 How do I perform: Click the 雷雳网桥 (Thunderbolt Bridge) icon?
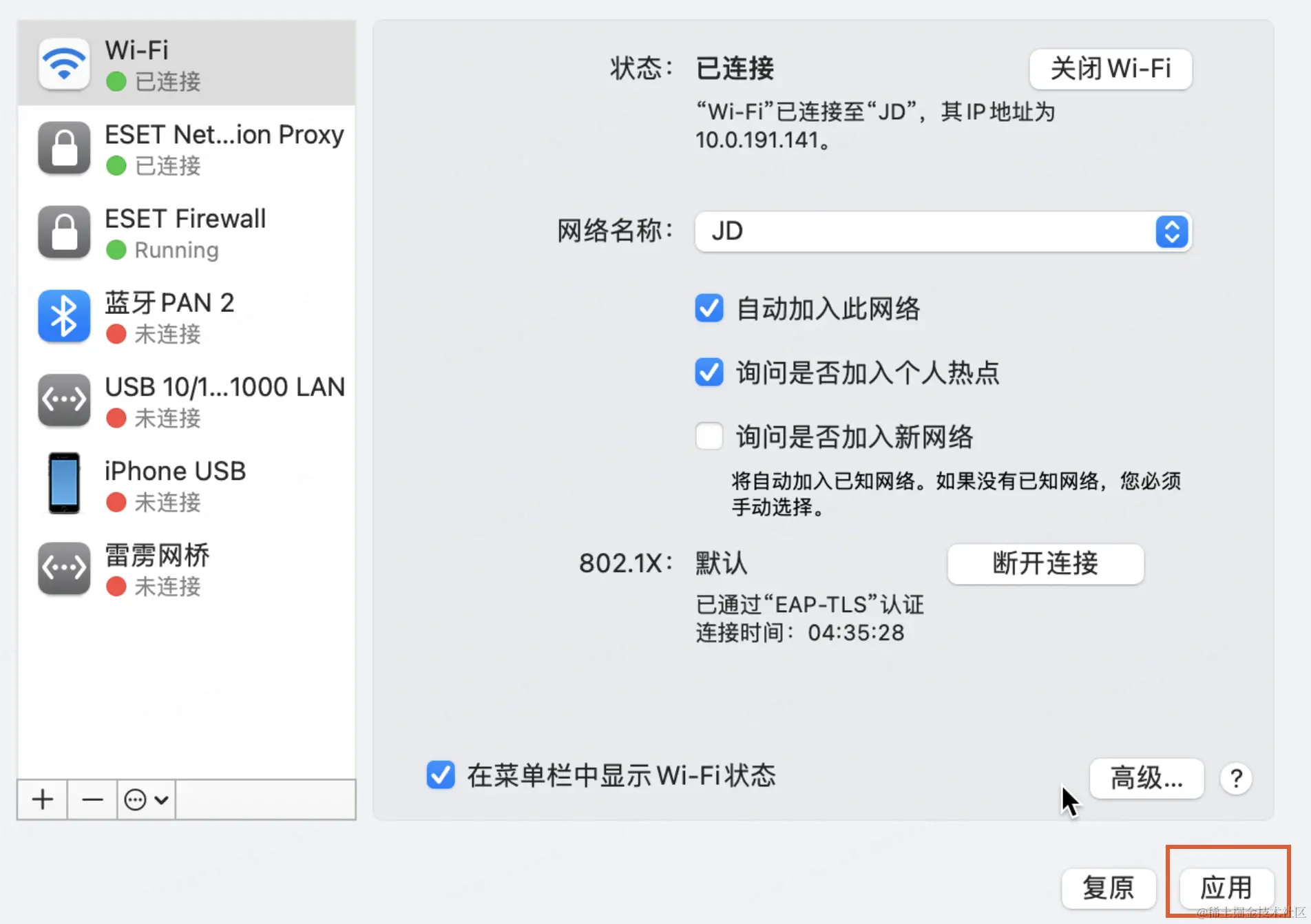point(64,569)
